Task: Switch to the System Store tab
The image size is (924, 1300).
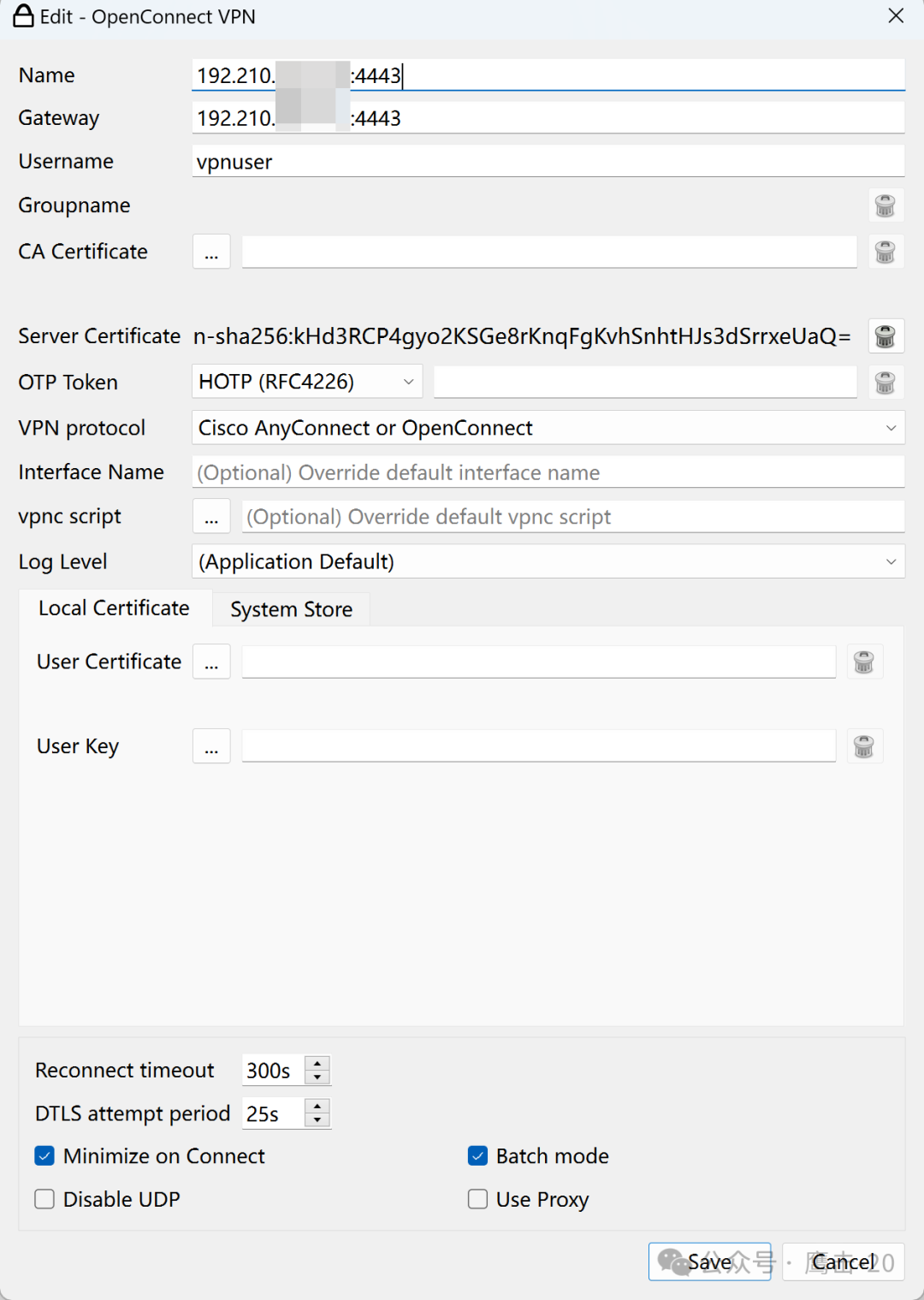Action: [291, 609]
